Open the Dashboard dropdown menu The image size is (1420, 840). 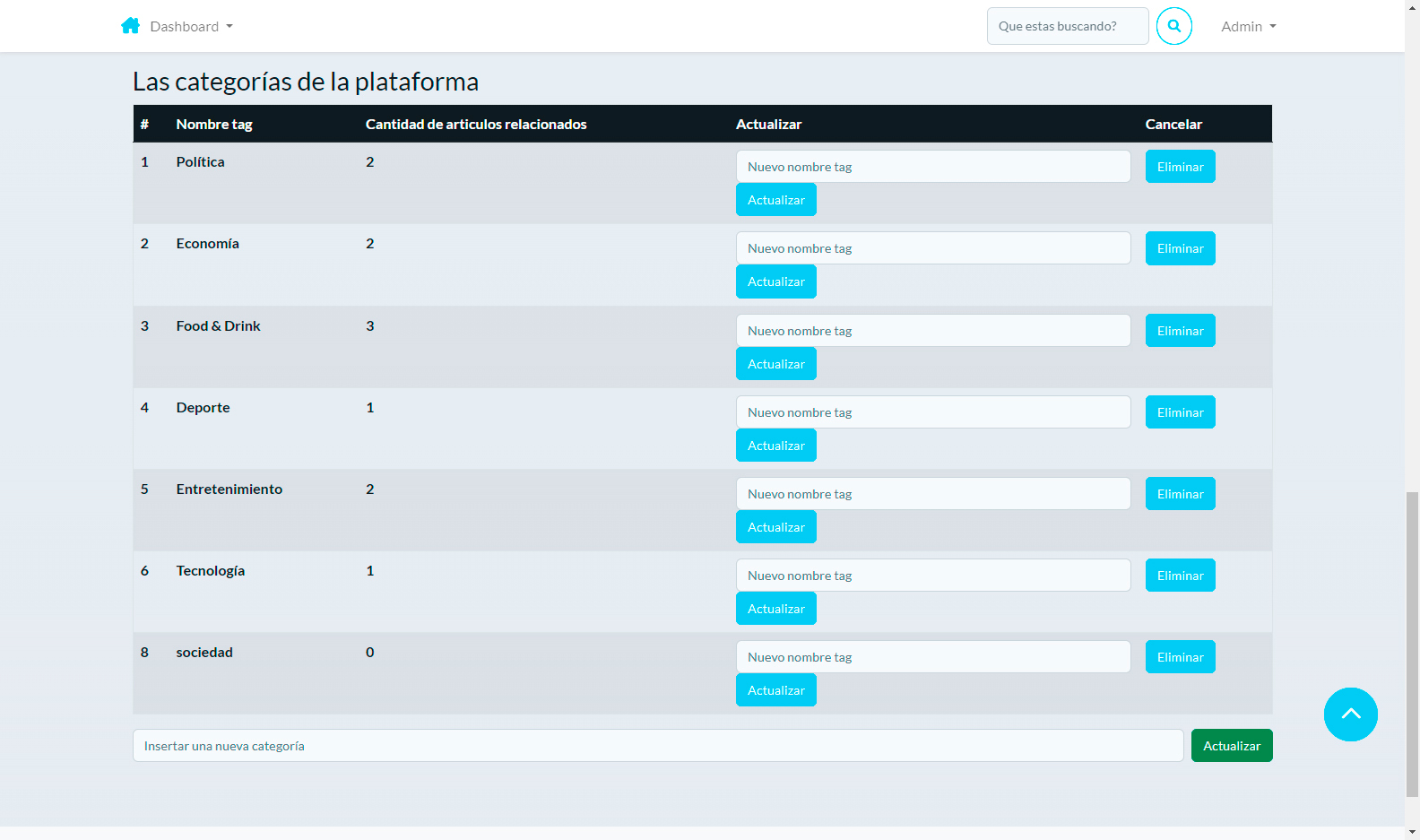[x=191, y=27]
